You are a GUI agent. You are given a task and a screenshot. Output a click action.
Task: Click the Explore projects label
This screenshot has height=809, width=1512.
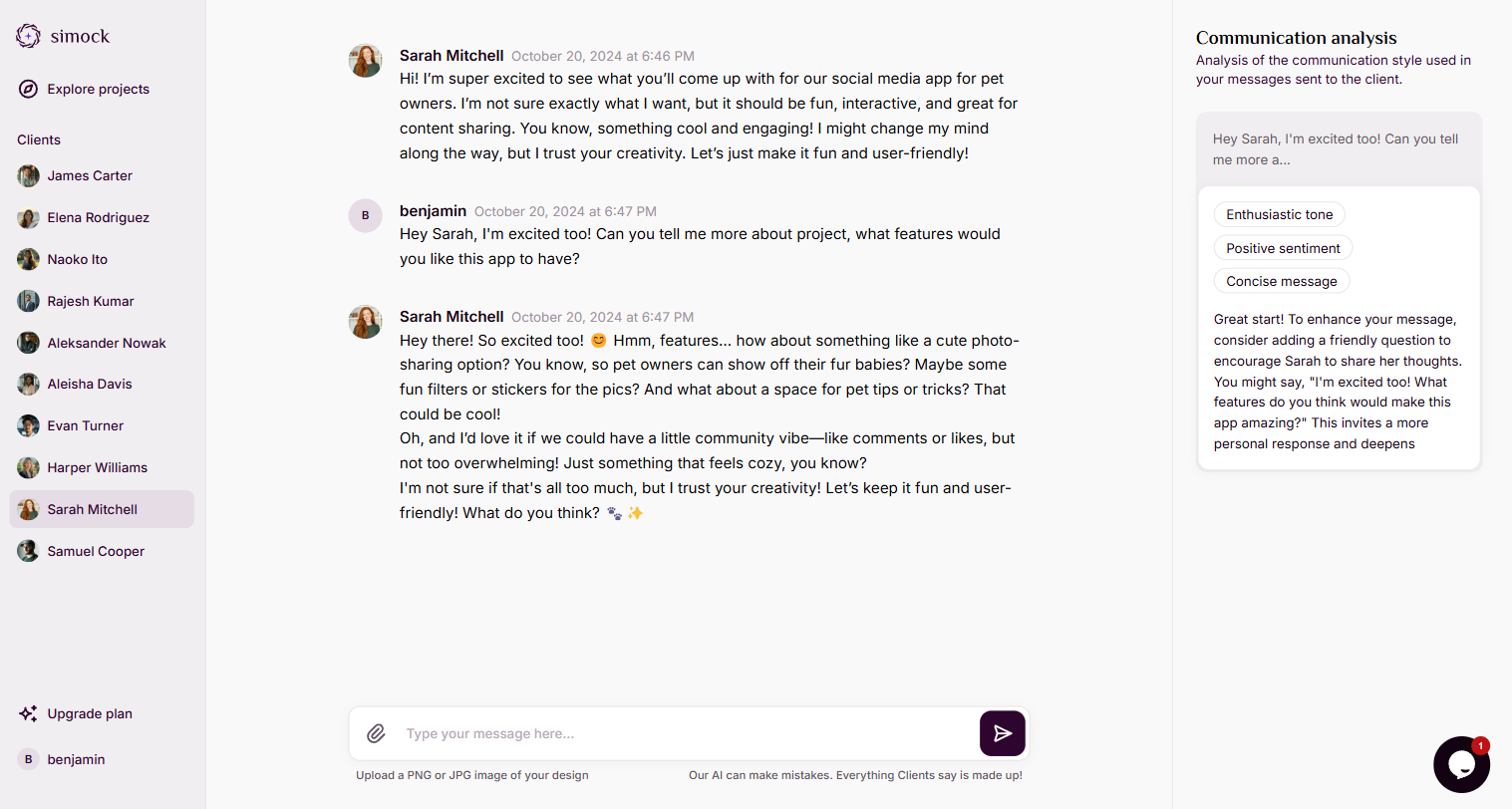pos(99,89)
